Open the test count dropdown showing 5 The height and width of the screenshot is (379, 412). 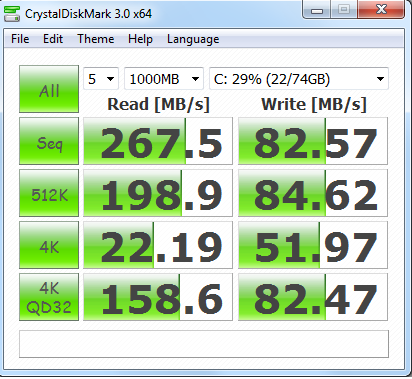[x=101, y=79]
